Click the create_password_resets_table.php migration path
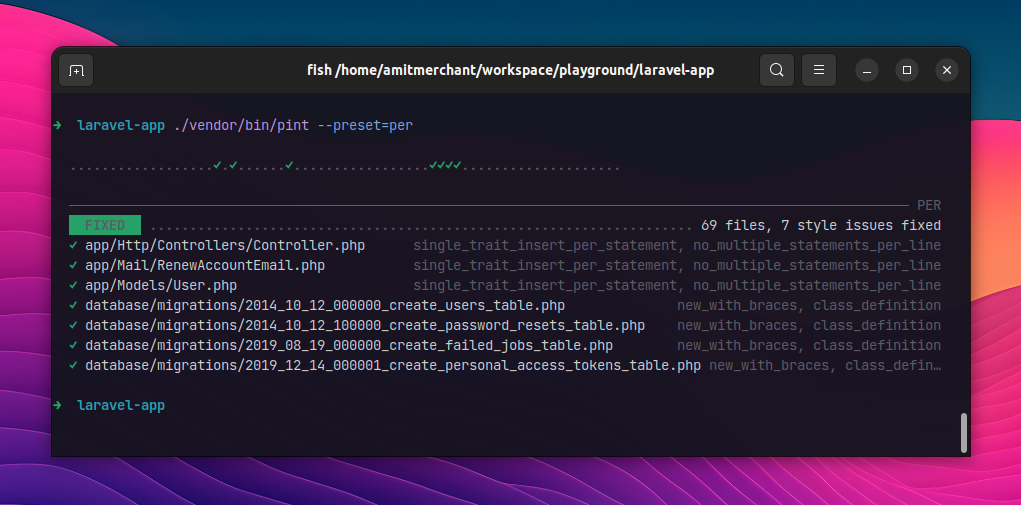The image size is (1021, 505). pos(365,325)
